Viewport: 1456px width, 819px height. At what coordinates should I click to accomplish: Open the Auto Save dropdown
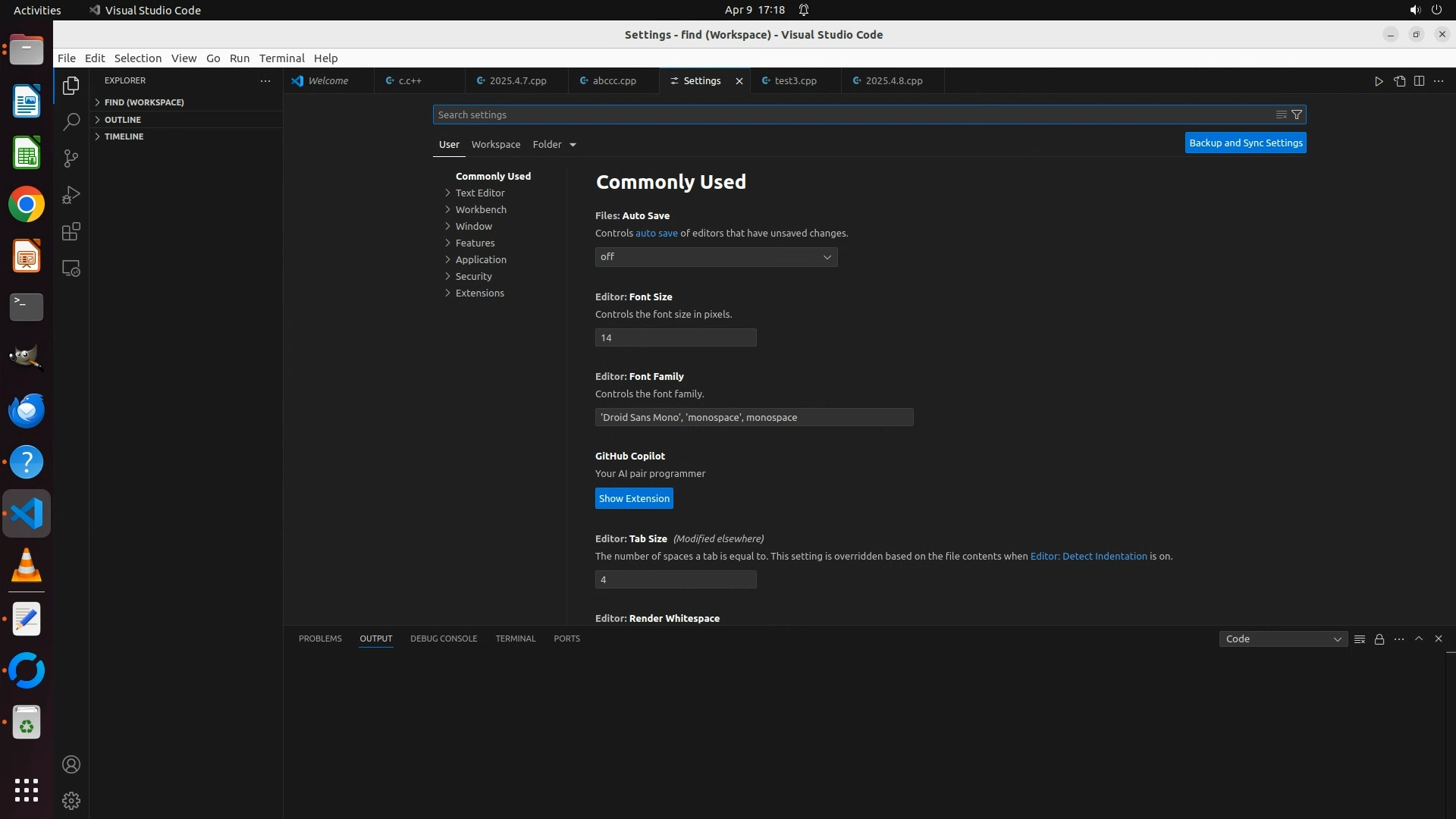point(716,257)
